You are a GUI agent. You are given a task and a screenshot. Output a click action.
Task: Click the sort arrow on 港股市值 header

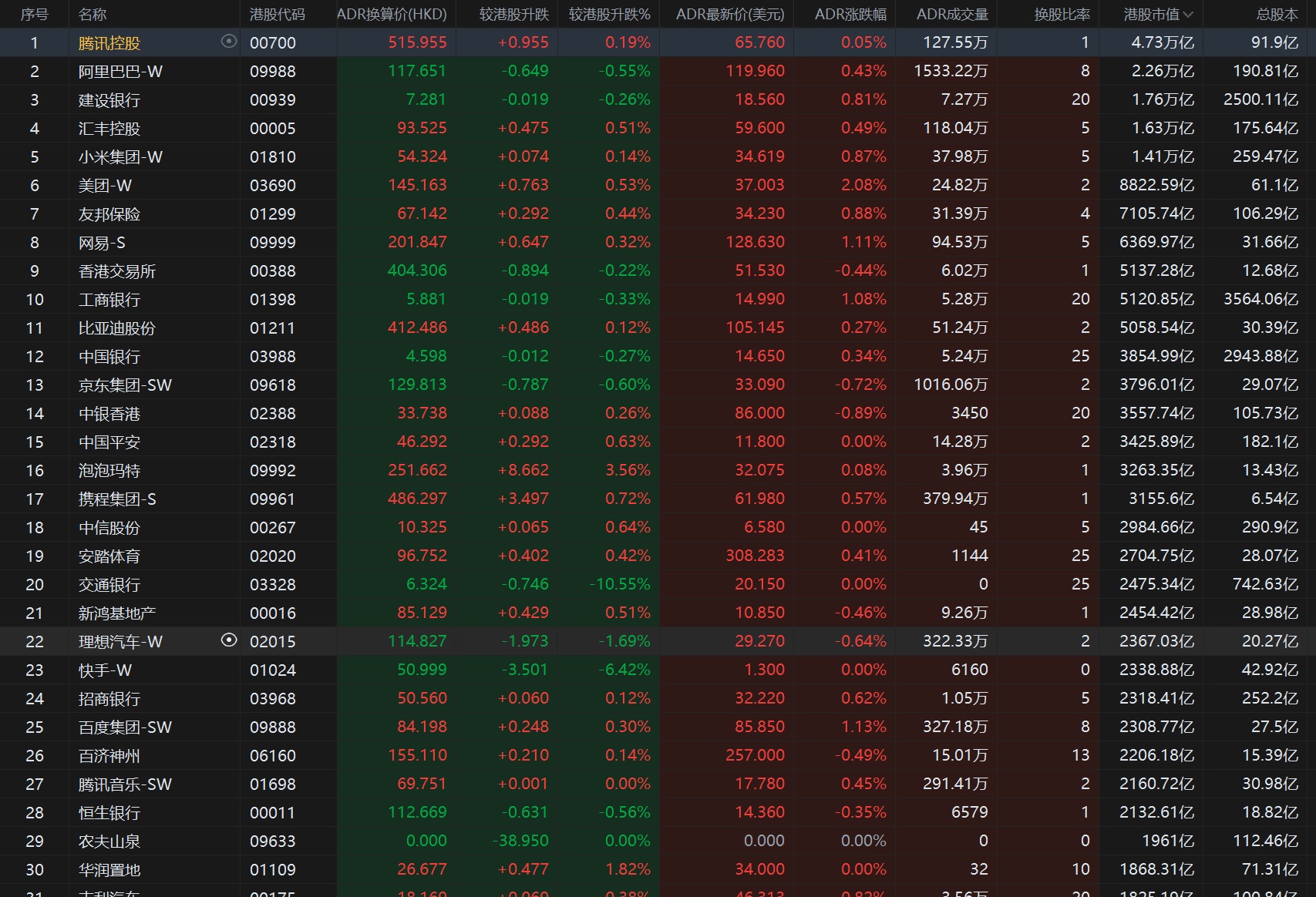[1188, 15]
